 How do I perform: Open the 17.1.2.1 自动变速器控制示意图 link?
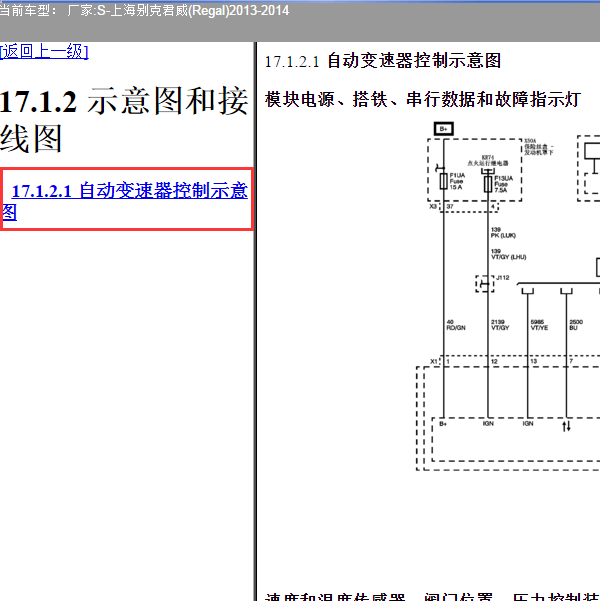pyautogui.click(x=125, y=201)
